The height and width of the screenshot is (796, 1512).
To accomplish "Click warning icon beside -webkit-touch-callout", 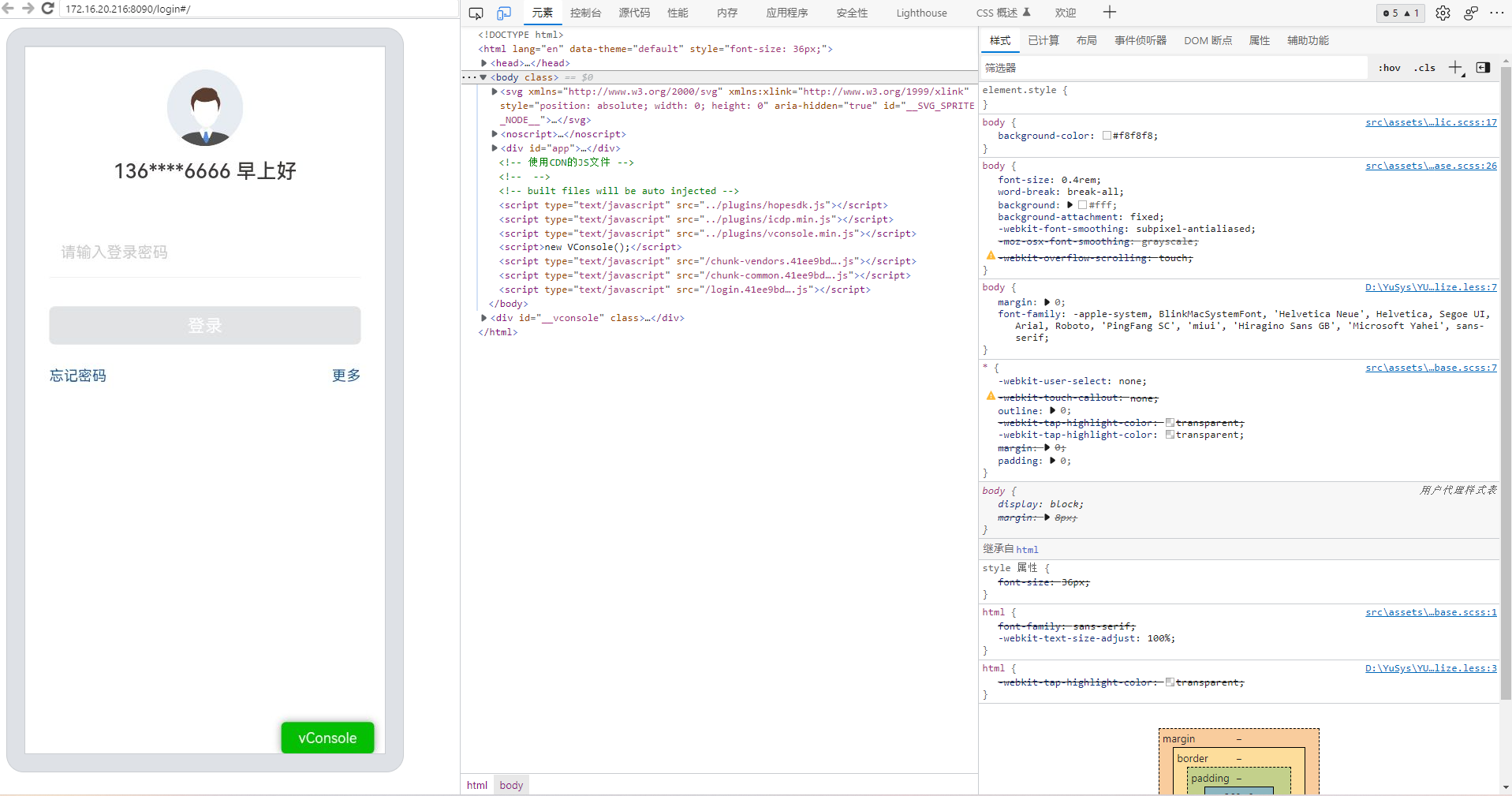I will pyautogui.click(x=990, y=396).
